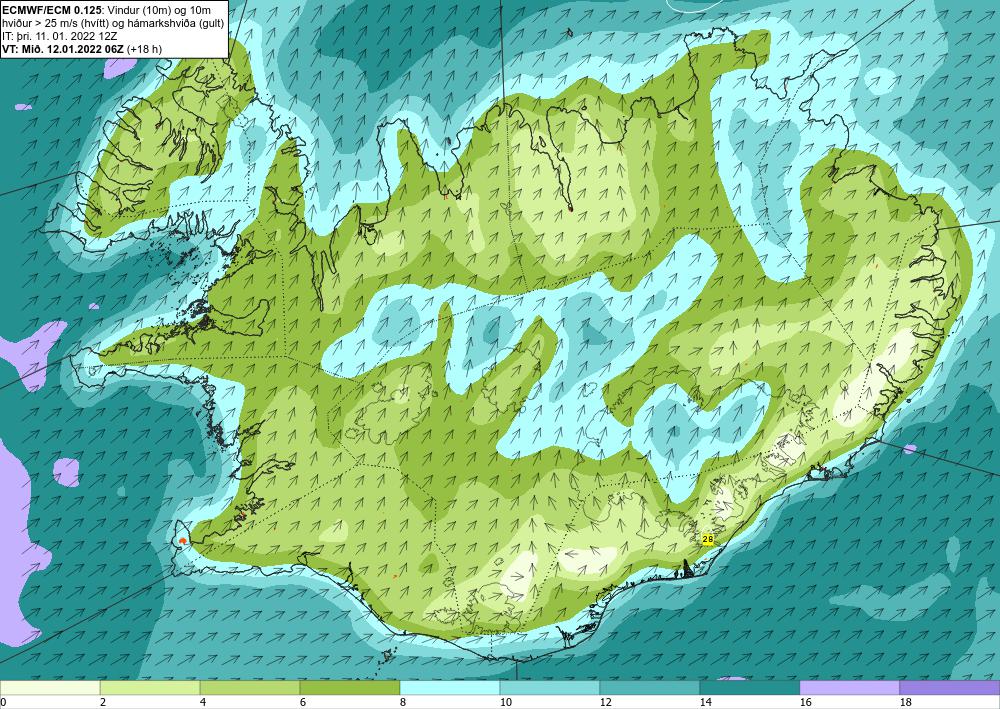Click the orange dot on the southwest peninsula
1000x709 pixels.
[x=183, y=541]
